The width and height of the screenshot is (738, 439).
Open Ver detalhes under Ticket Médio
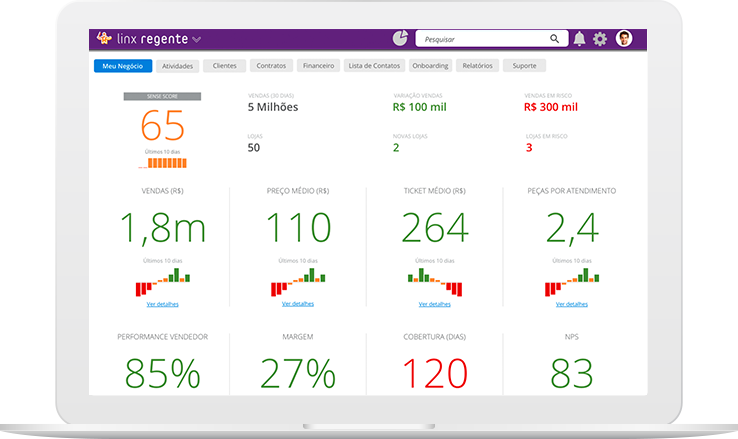(x=434, y=303)
